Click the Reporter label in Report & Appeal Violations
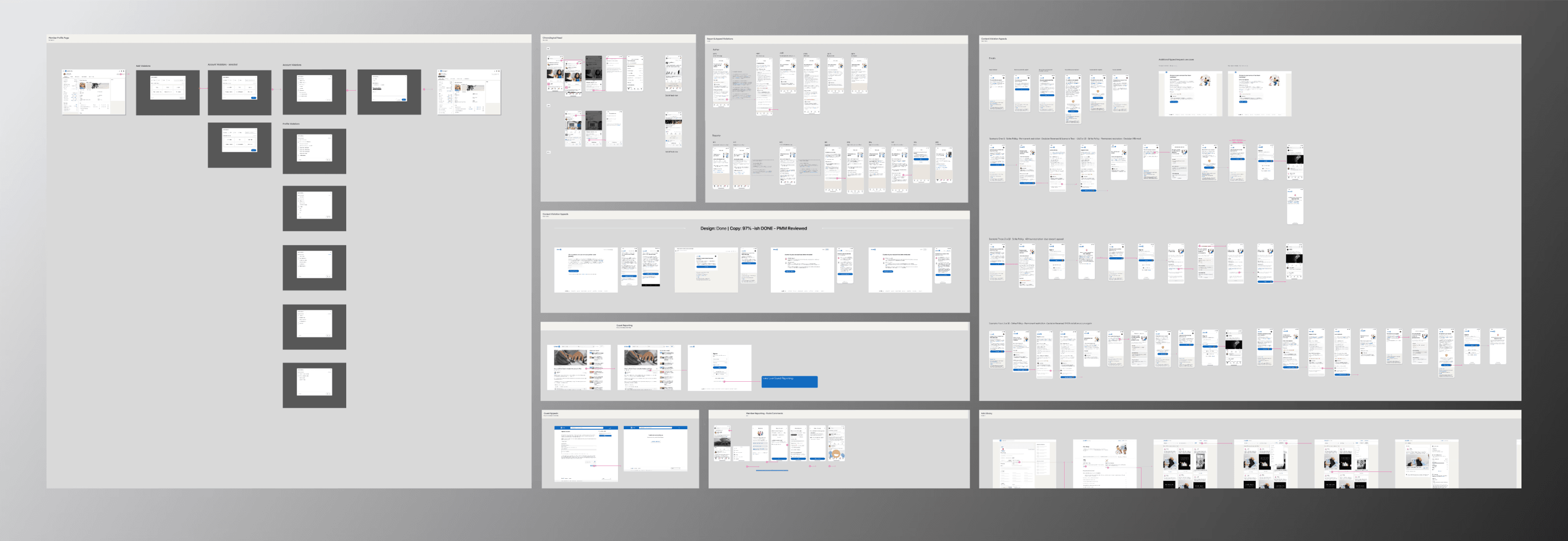Viewport: 1568px width, 541px height. tap(716, 135)
